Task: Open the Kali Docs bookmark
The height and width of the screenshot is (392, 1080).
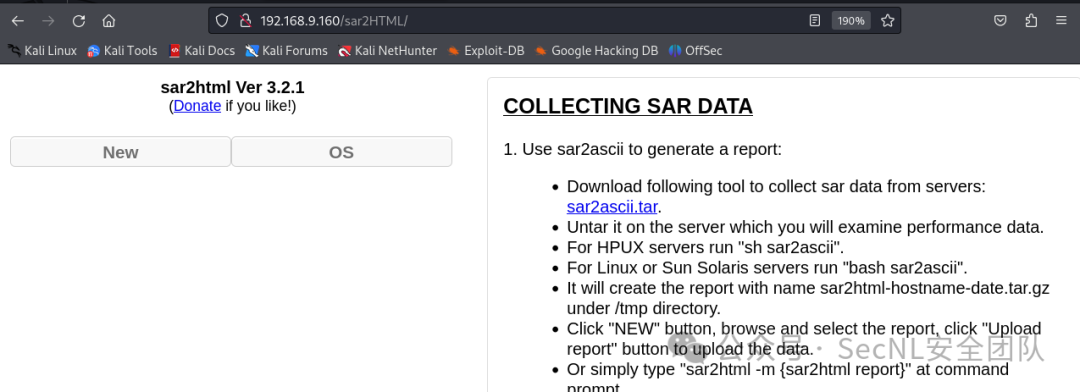Action: 202,50
